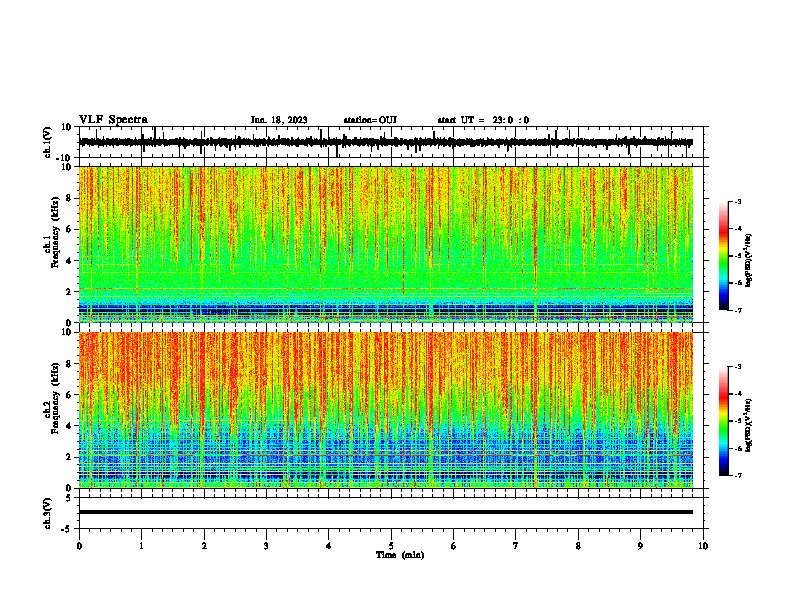This screenshot has width=792, height=612.
Task: Click the '4' kHz tick of ch.2 spectrogram
Action: click(x=69, y=426)
